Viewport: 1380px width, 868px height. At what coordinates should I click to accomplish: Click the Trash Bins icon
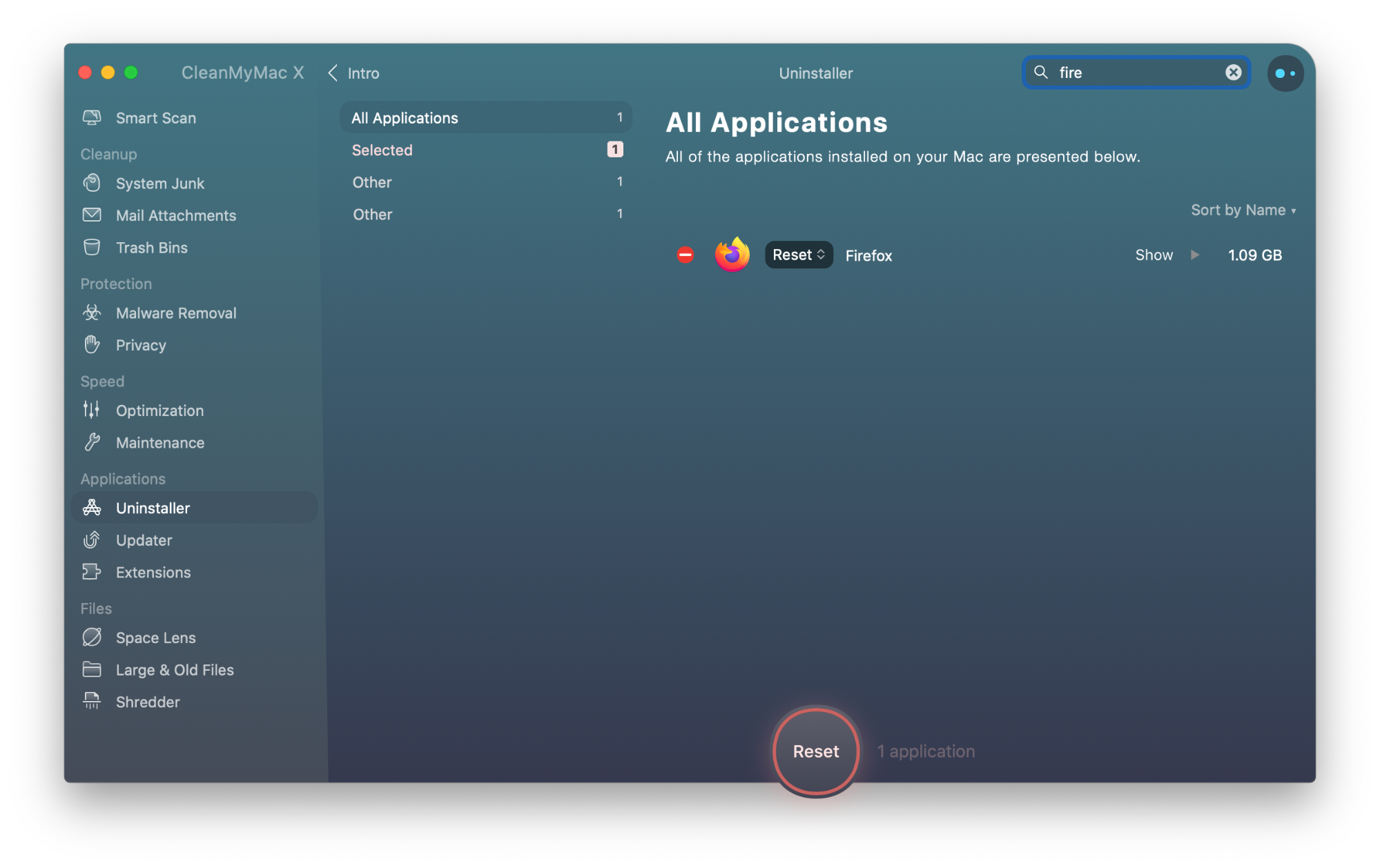pyautogui.click(x=92, y=247)
